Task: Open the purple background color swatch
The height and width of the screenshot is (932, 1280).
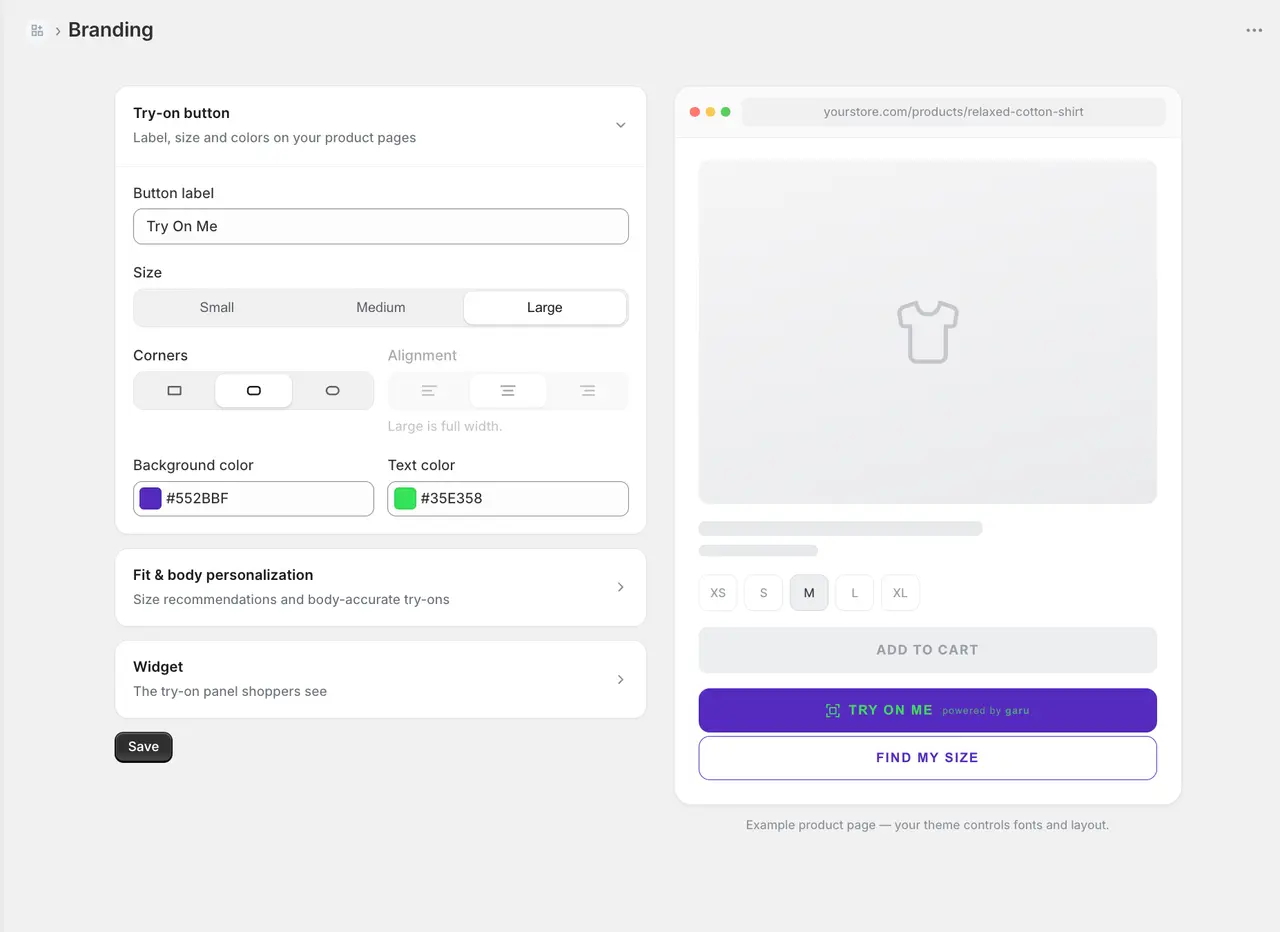Action: [x=151, y=498]
